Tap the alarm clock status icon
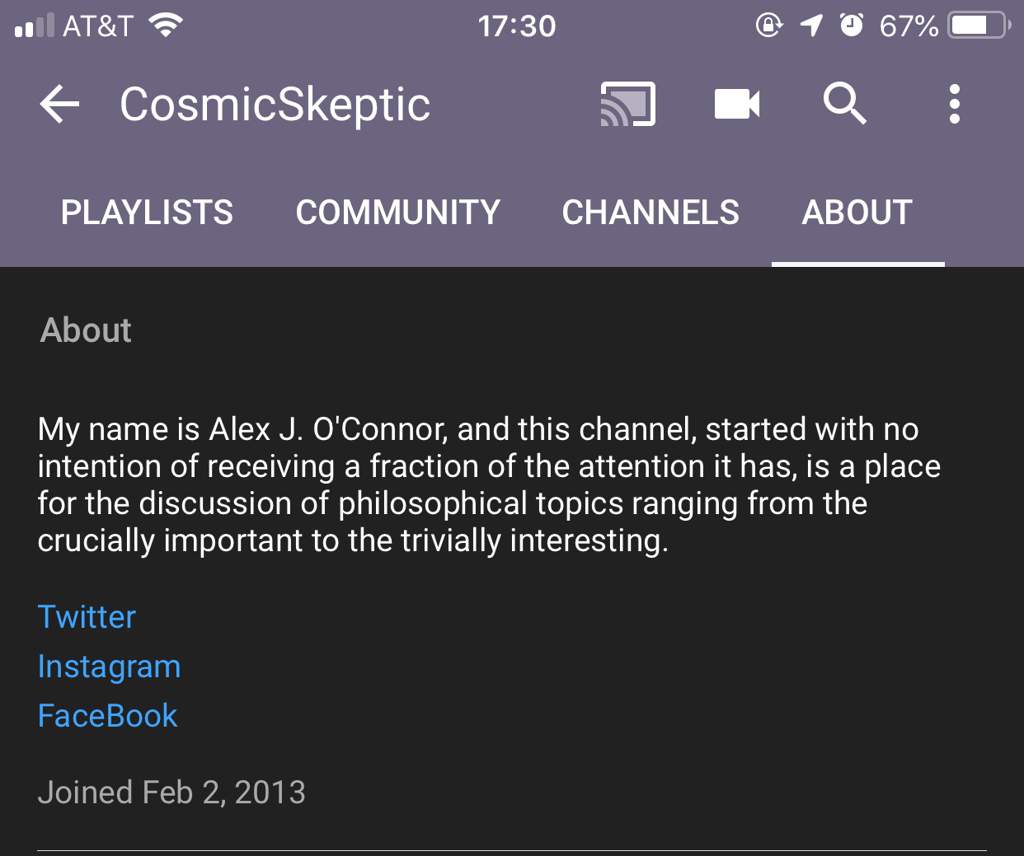 [x=851, y=25]
